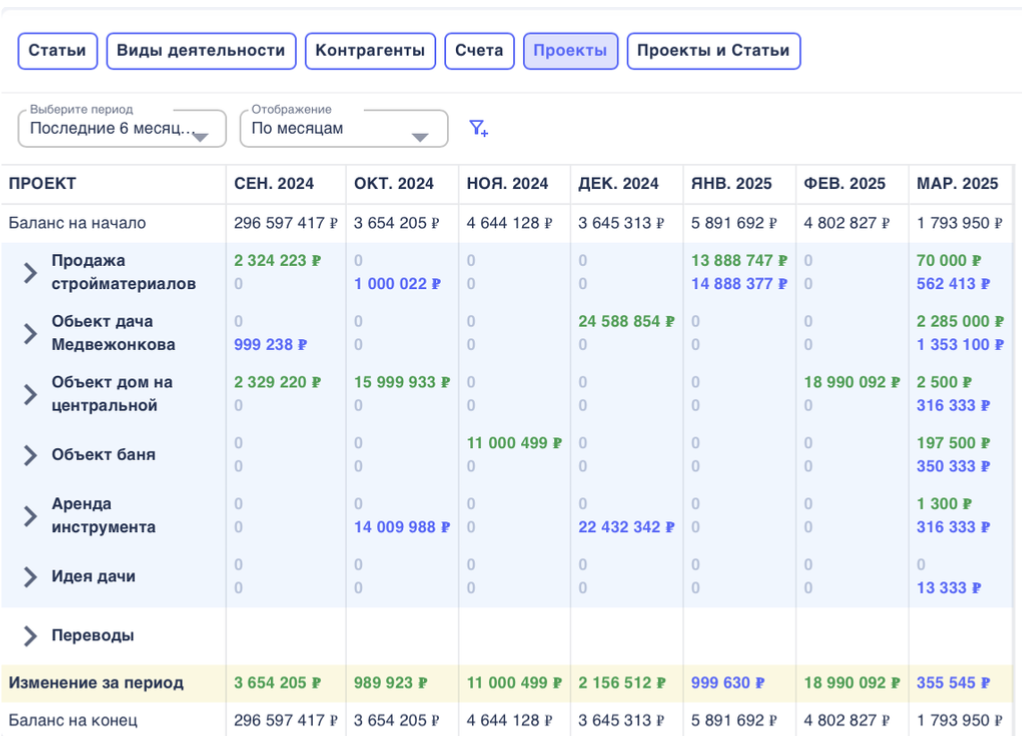Expand Объект дом на центральной row

click(31, 394)
